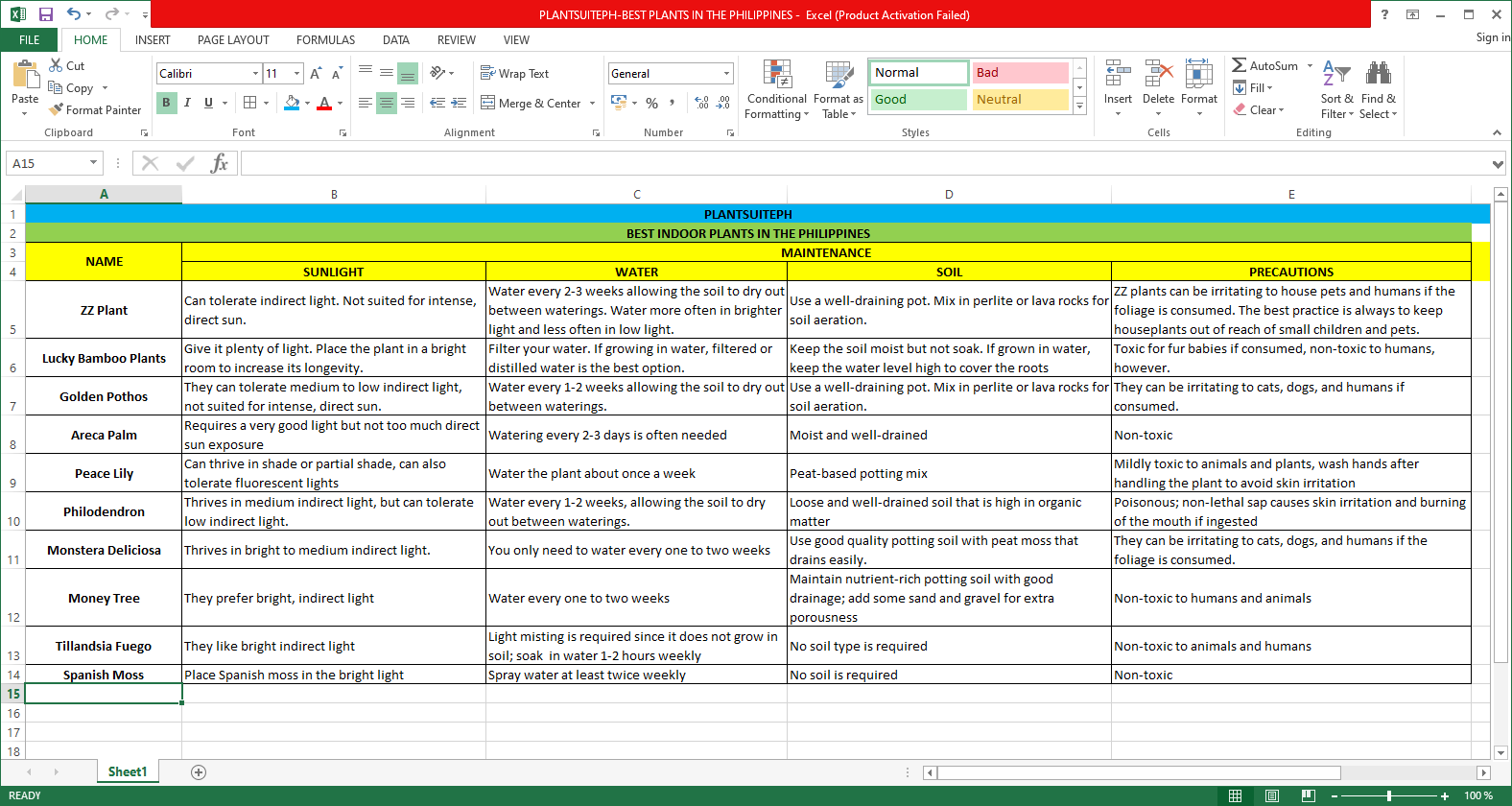Apply the Bad cell style
The width and height of the screenshot is (1512, 806).
coord(1021,73)
